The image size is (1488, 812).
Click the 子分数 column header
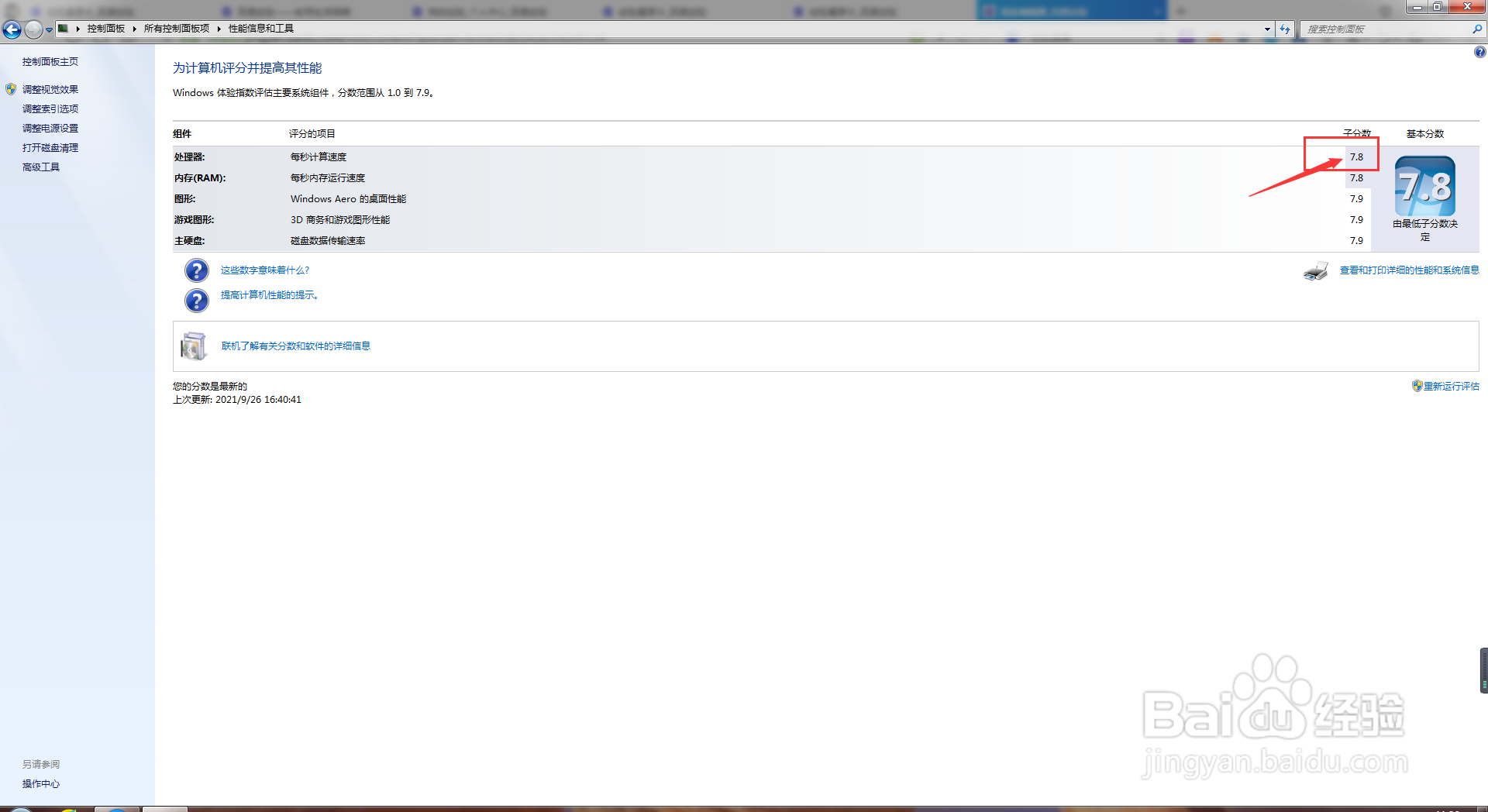coord(1357,134)
